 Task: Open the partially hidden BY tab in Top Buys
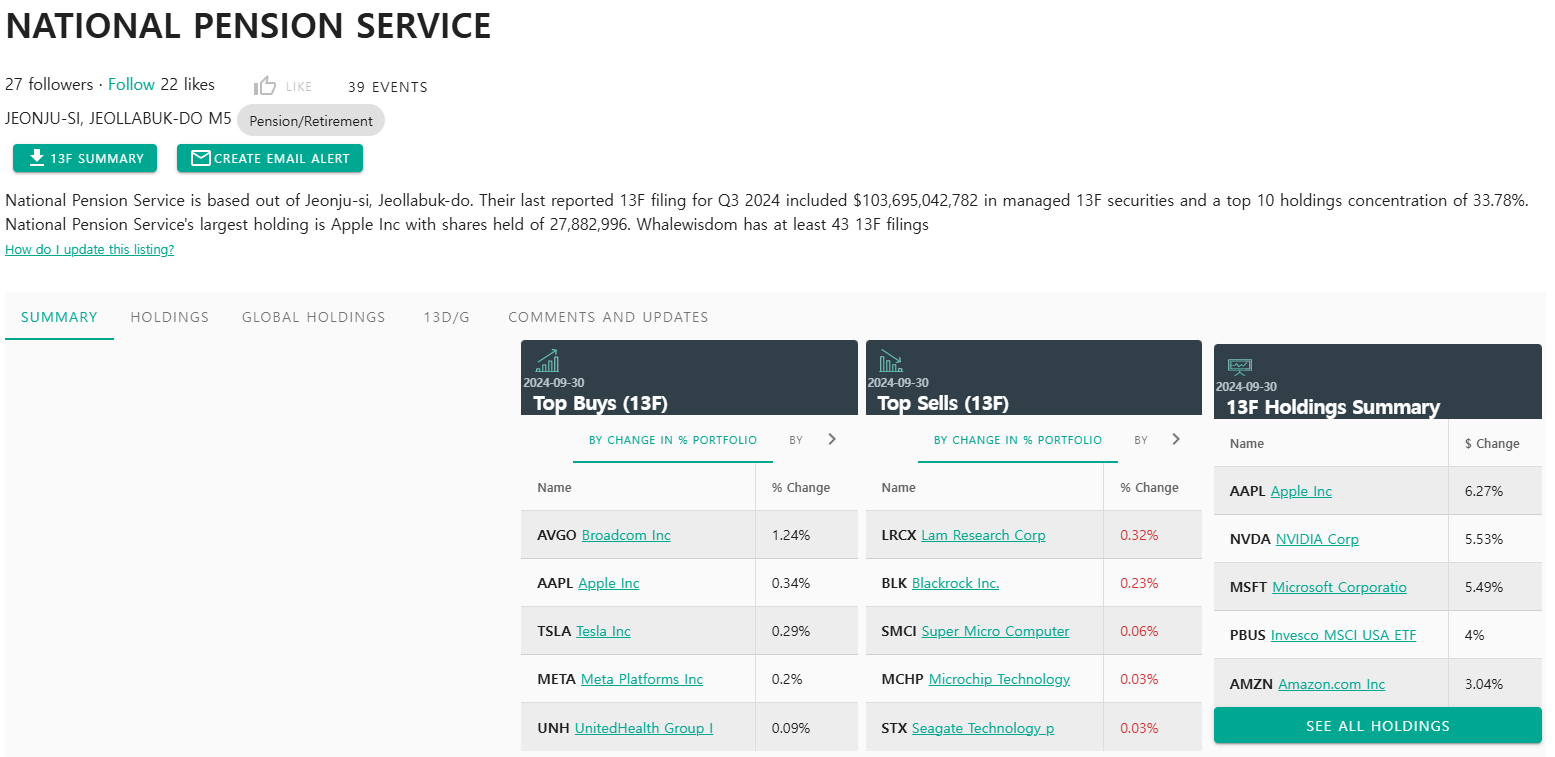pos(796,440)
